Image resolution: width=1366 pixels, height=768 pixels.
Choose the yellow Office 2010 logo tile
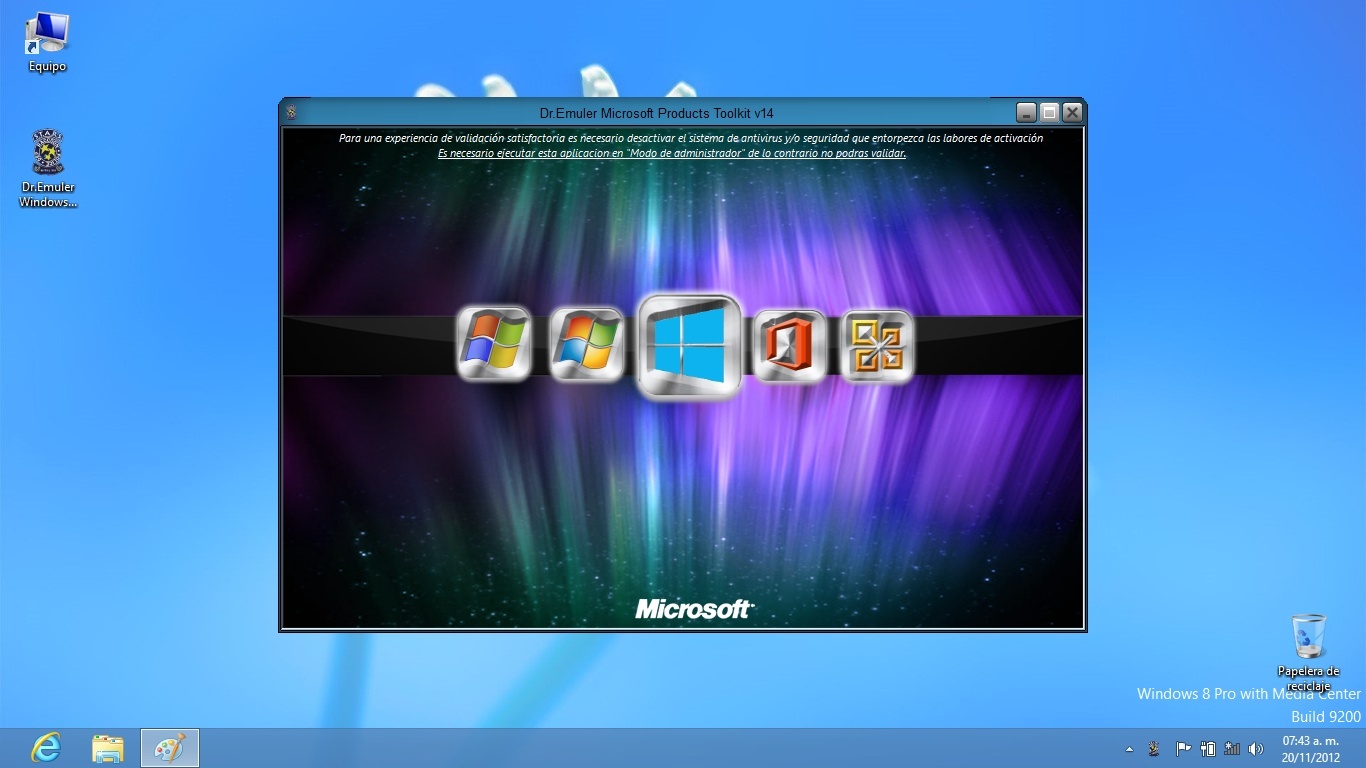[877, 346]
